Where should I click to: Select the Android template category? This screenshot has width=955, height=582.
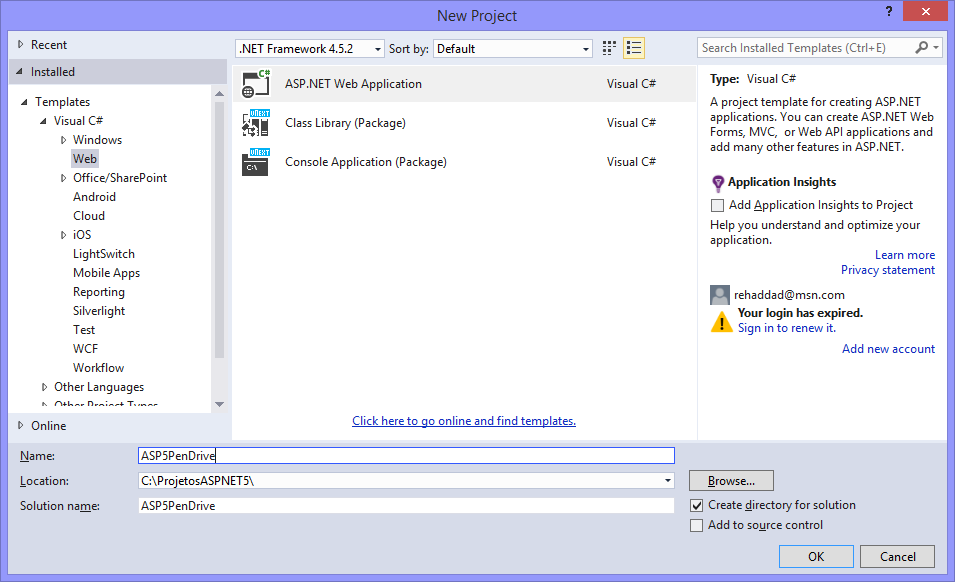pos(94,197)
